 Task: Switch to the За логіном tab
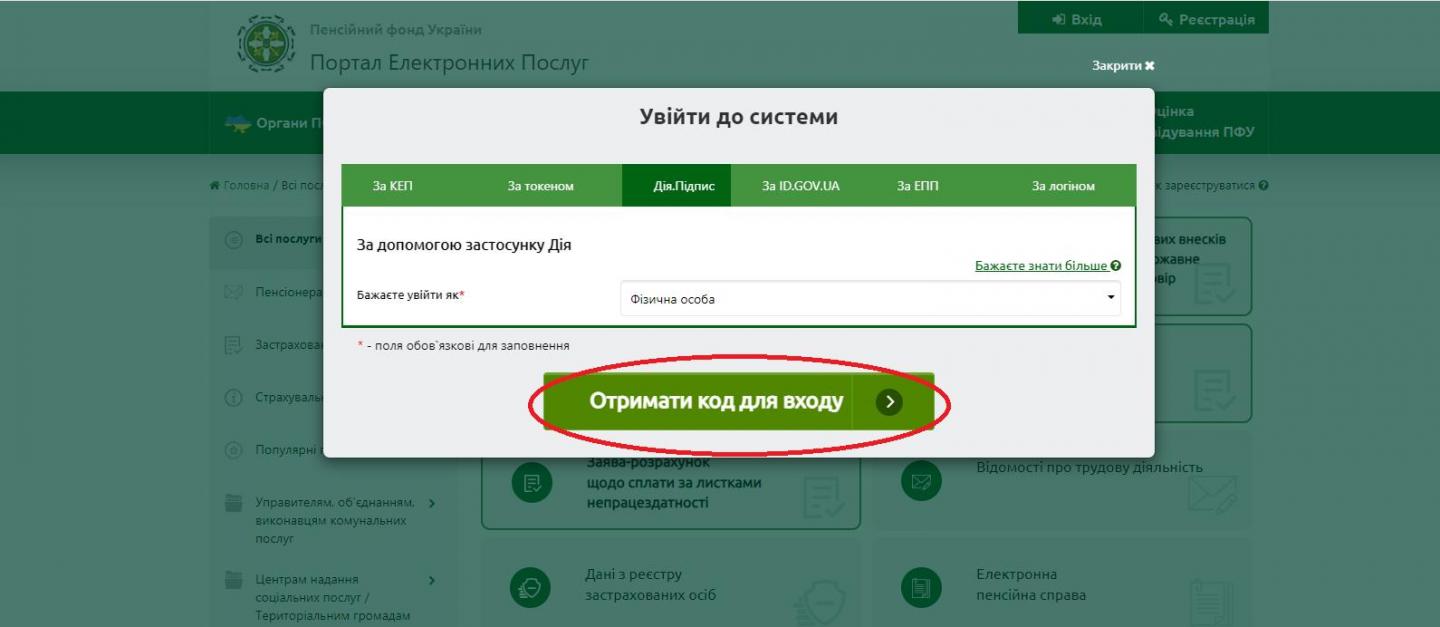pyautogui.click(x=1064, y=186)
